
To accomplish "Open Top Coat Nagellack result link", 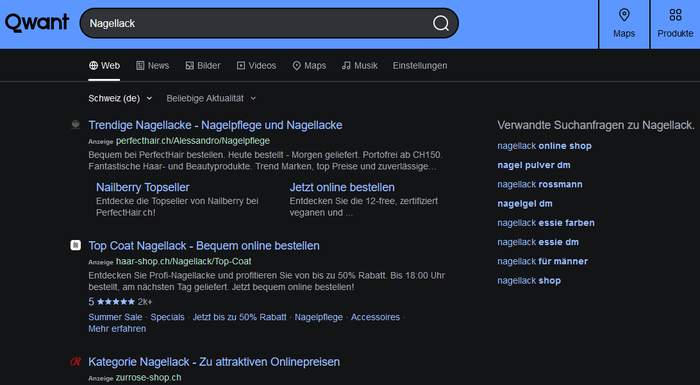I will 204,246.
